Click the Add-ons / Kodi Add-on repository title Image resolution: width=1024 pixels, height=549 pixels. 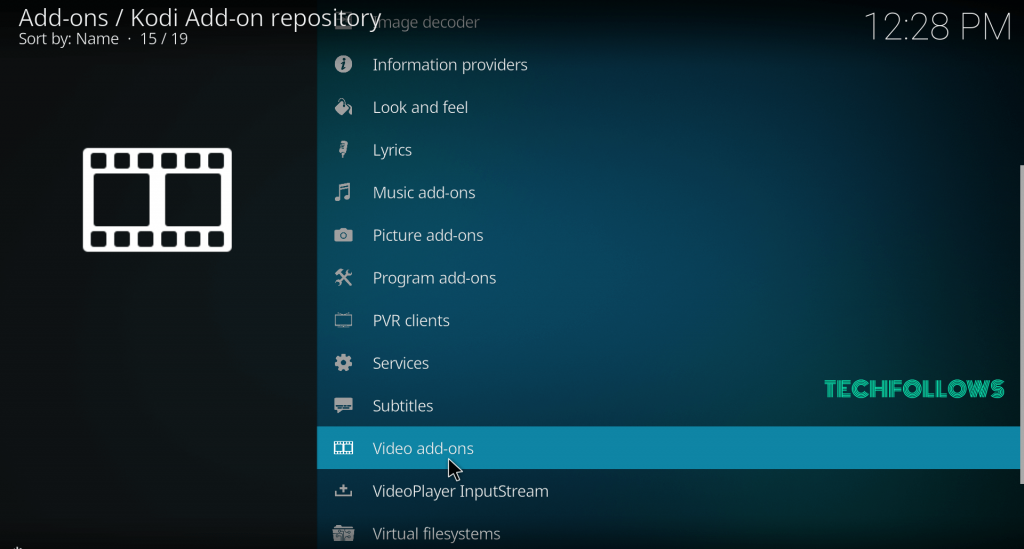pos(200,18)
